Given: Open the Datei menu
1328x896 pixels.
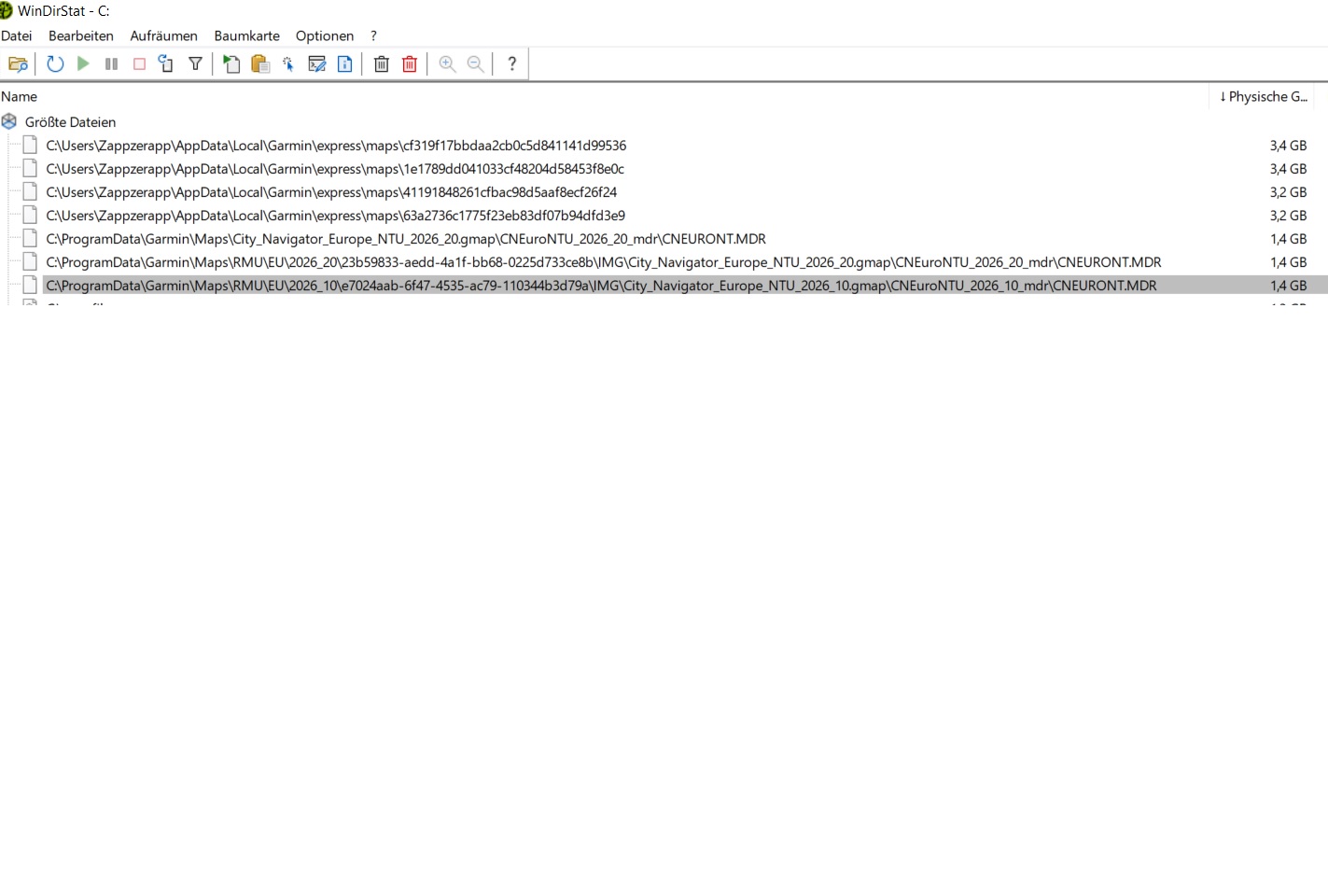Looking at the screenshot, I should pyautogui.click(x=17, y=35).
